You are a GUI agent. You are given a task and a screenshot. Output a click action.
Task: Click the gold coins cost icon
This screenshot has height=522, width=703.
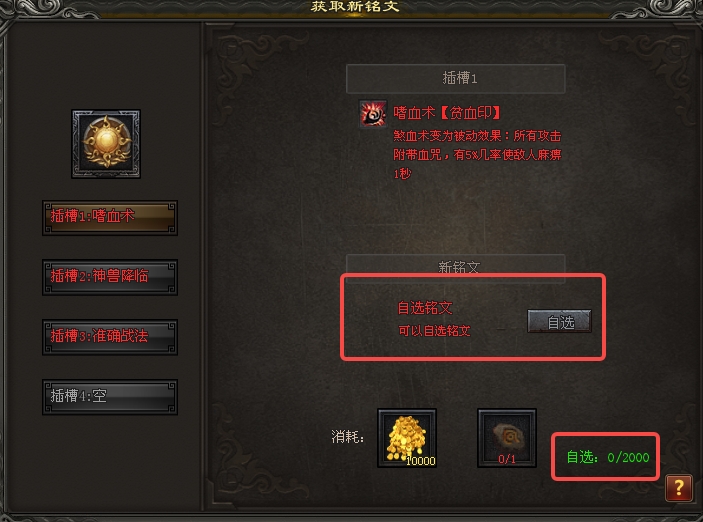click(x=407, y=438)
